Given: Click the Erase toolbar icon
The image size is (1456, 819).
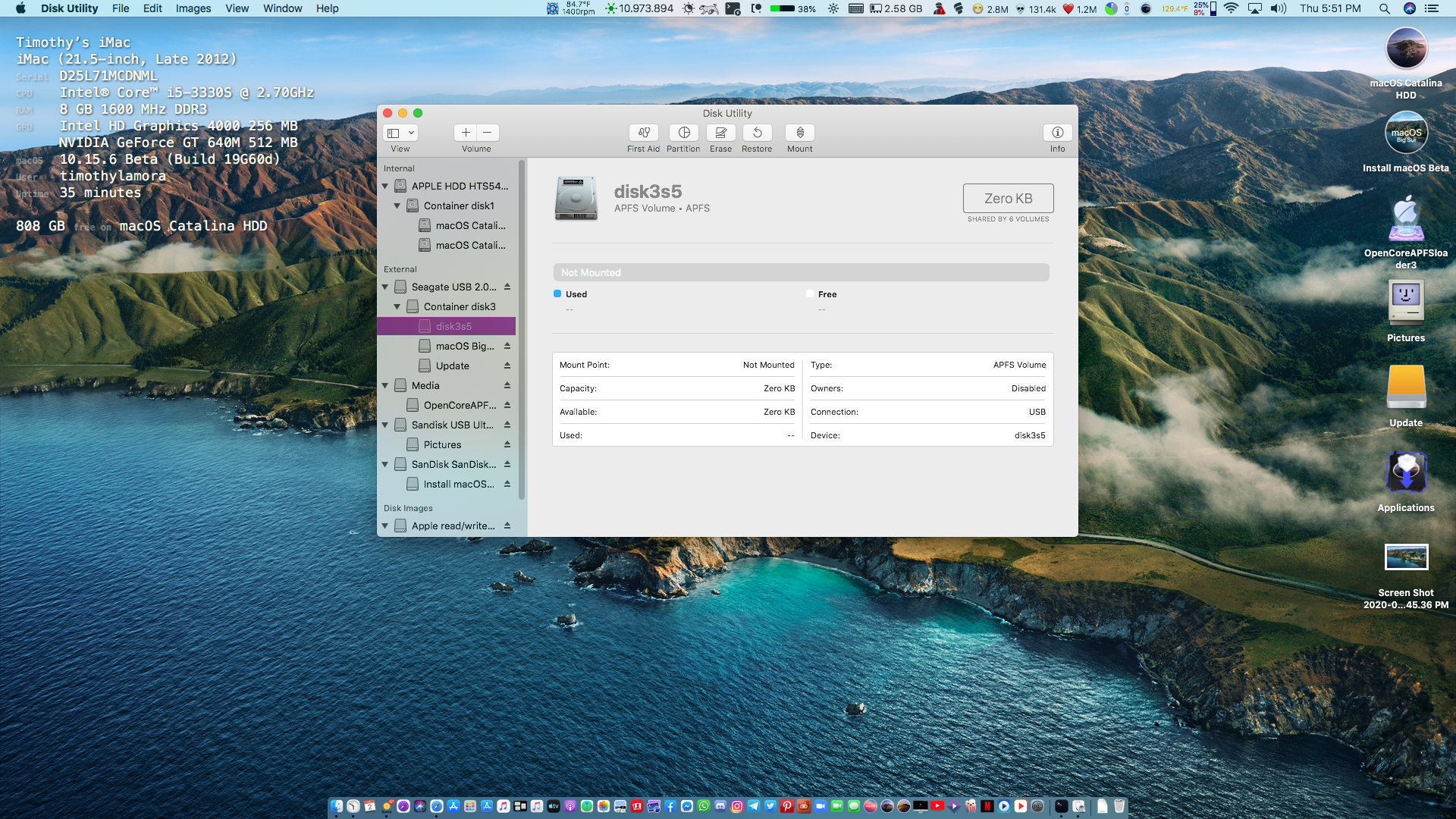Looking at the screenshot, I should click(720, 133).
